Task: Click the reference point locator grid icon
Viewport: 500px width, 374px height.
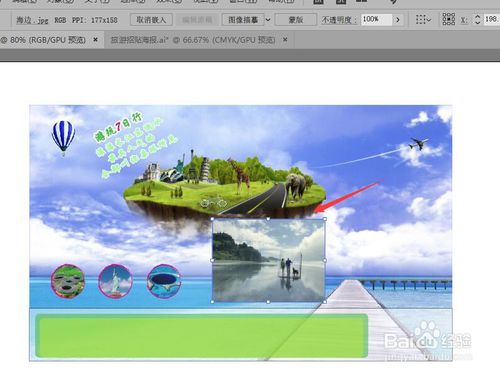Action: point(449,19)
